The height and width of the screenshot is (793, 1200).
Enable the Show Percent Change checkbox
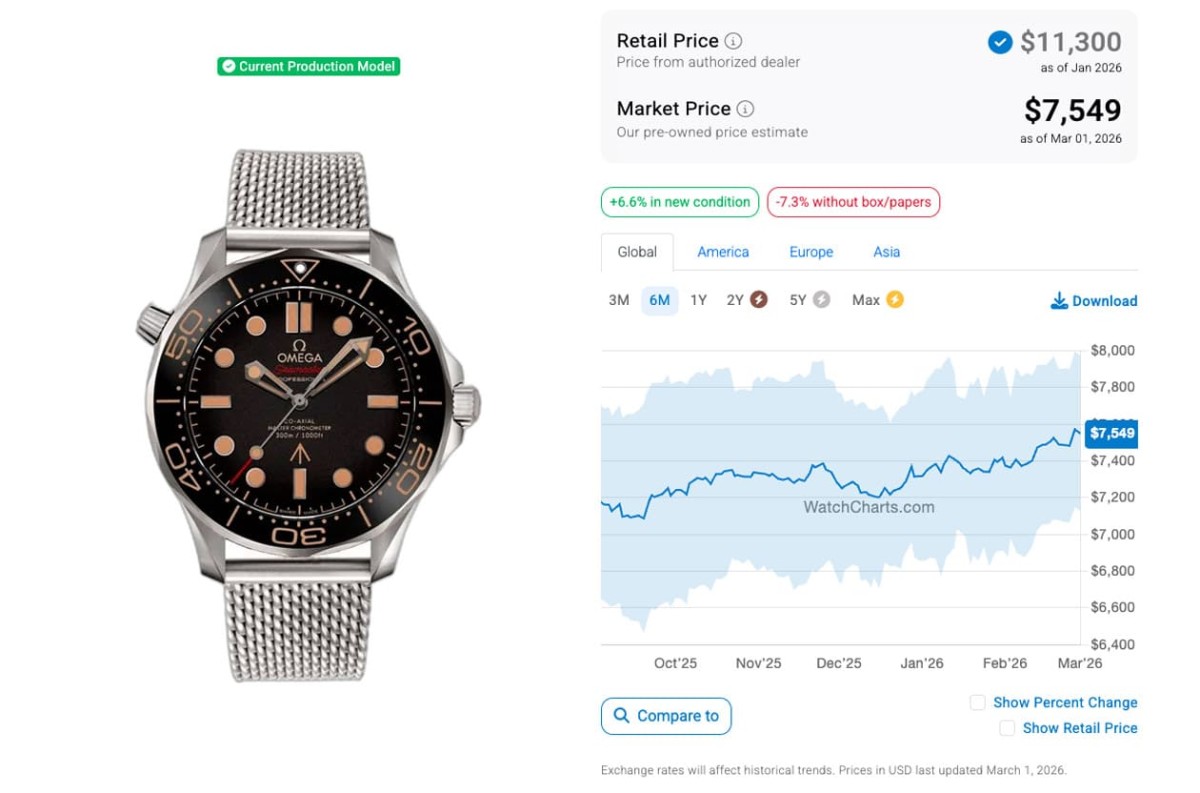[x=978, y=703]
